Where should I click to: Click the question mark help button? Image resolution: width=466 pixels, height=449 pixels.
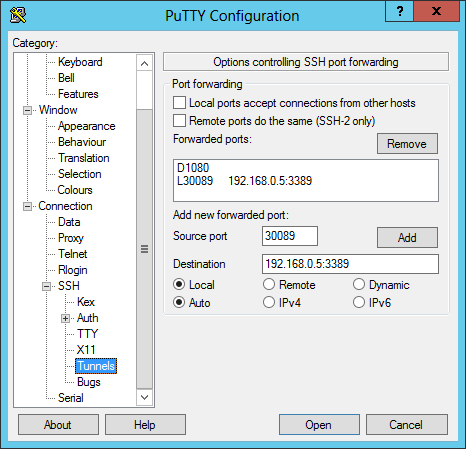pos(399,11)
